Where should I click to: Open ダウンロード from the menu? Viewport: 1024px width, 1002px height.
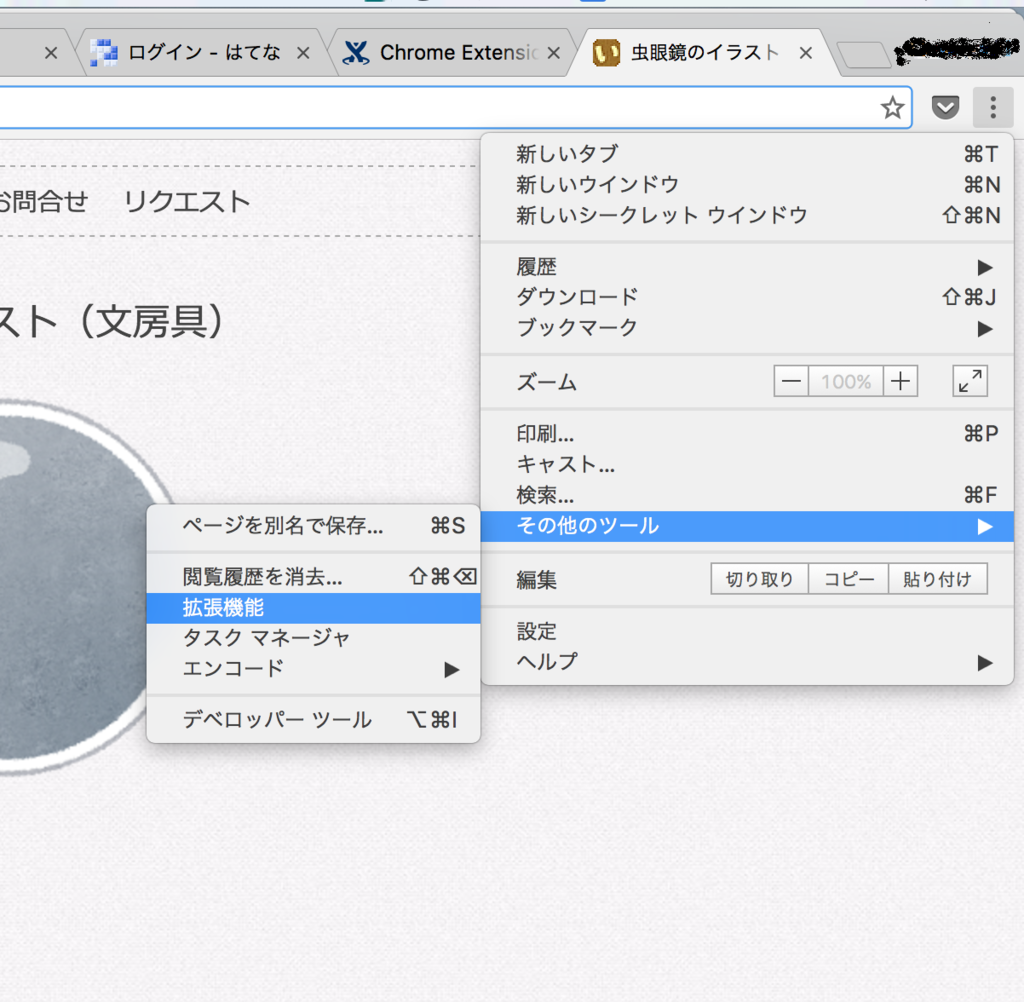(747, 297)
